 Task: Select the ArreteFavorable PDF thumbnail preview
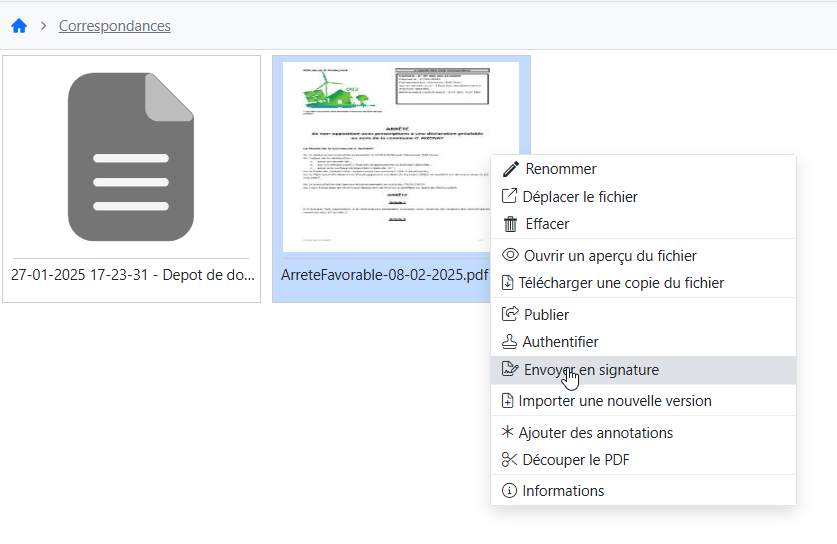385,155
